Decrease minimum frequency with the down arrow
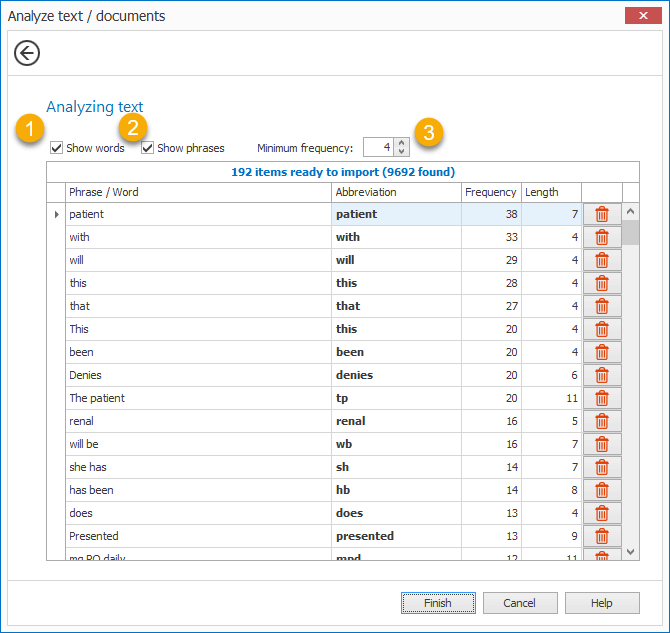Screen dimensions: 670x633 [x=401, y=151]
